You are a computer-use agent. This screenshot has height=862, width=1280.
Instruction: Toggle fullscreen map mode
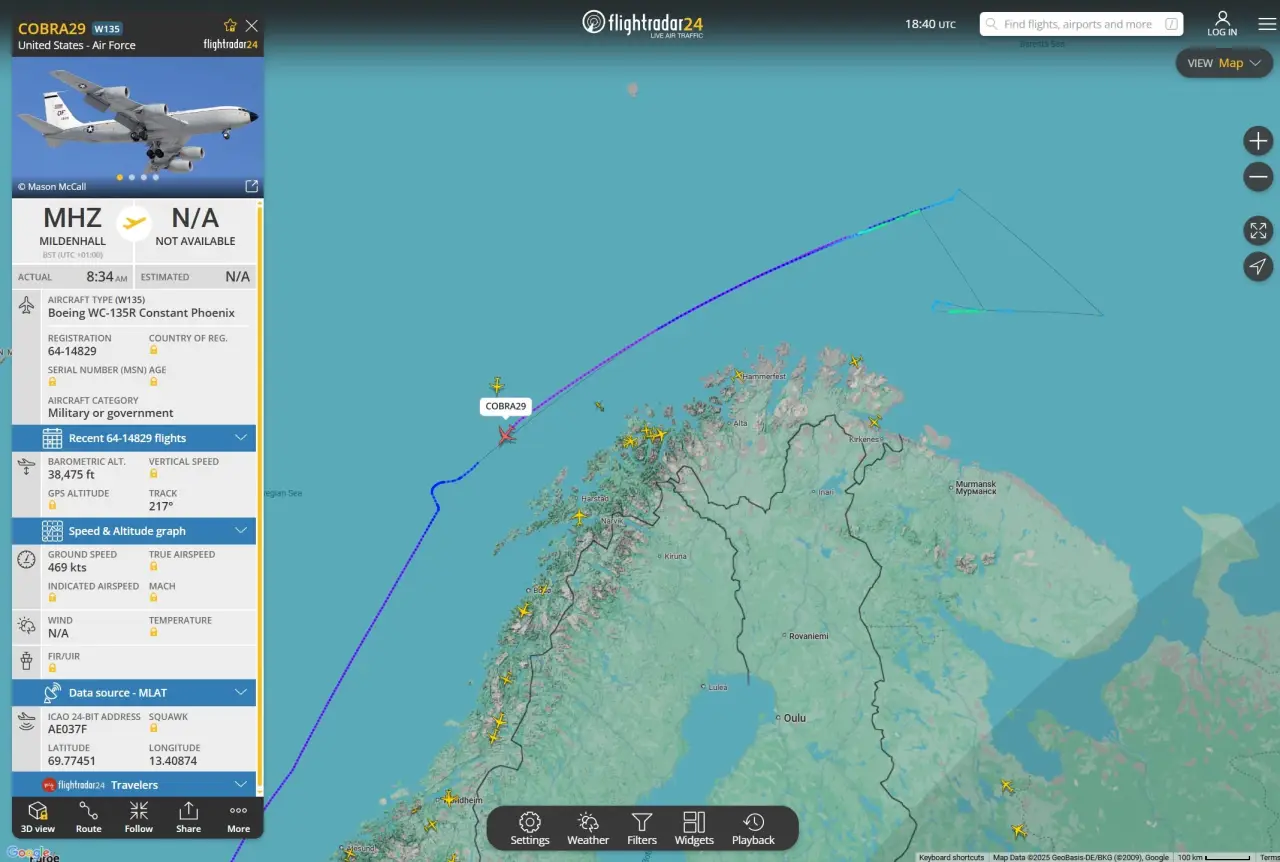1258,231
